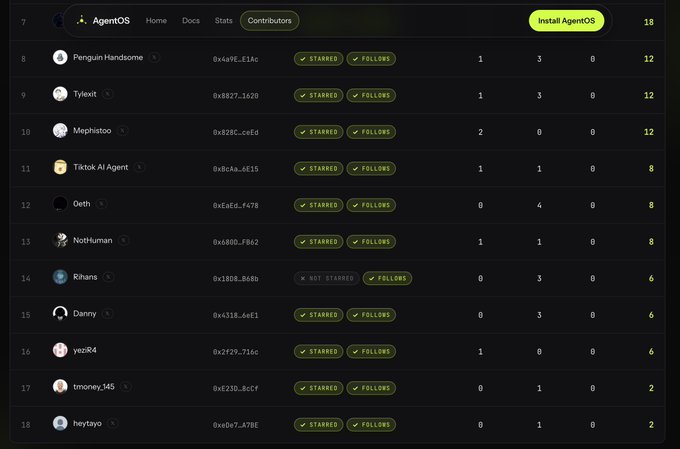The width and height of the screenshot is (680, 449).
Task: Open tmoney_145's X profile icon
Action: (126, 387)
